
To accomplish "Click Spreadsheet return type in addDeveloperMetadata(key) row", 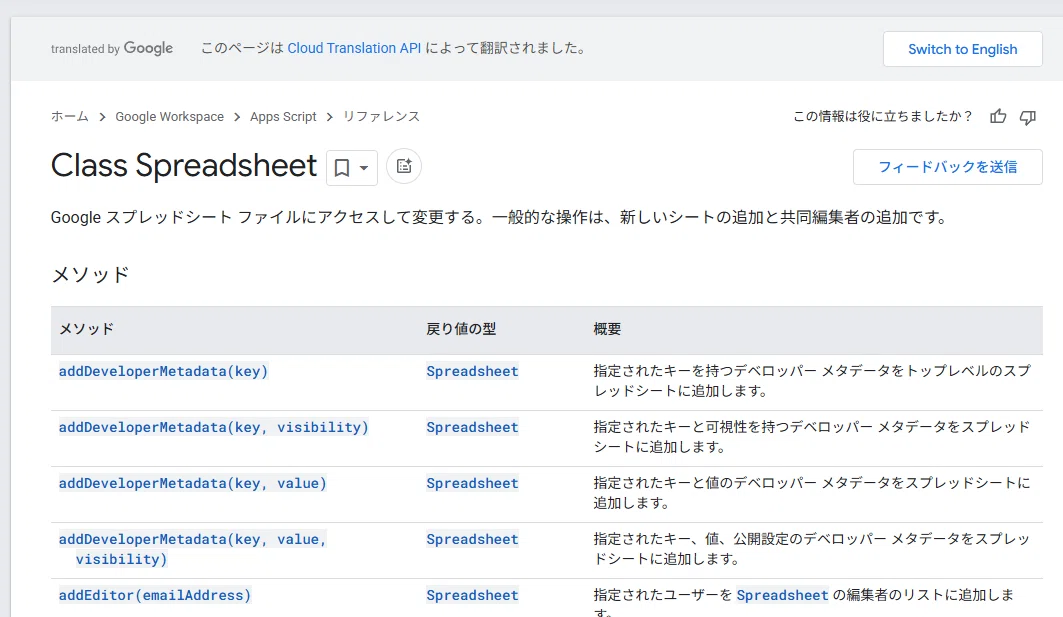I will pyautogui.click(x=473, y=371).
